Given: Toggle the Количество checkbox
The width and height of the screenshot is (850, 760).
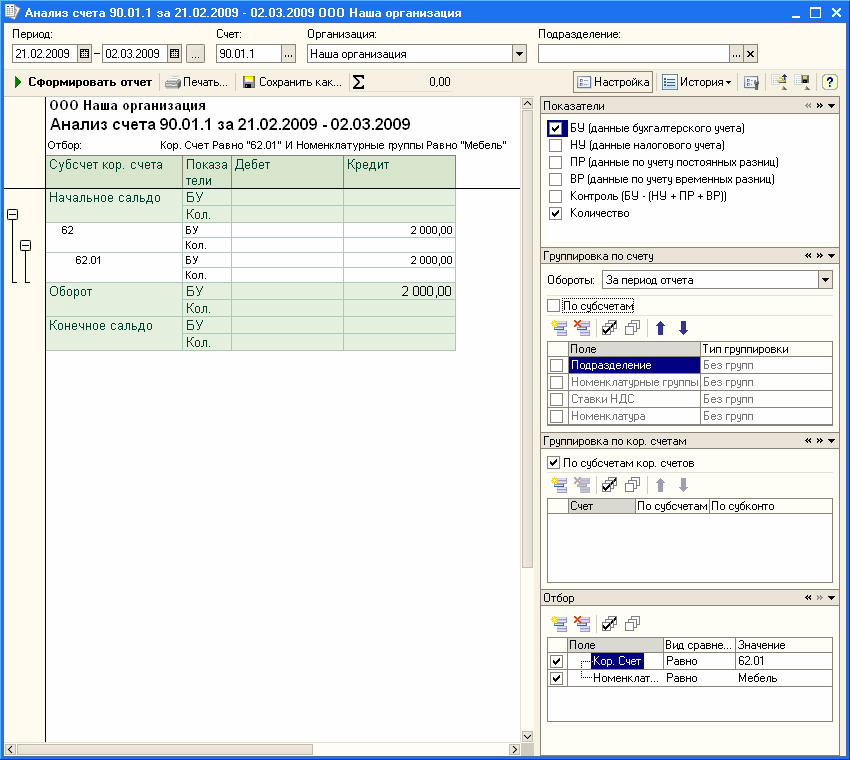Looking at the screenshot, I should pyautogui.click(x=555, y=213).
